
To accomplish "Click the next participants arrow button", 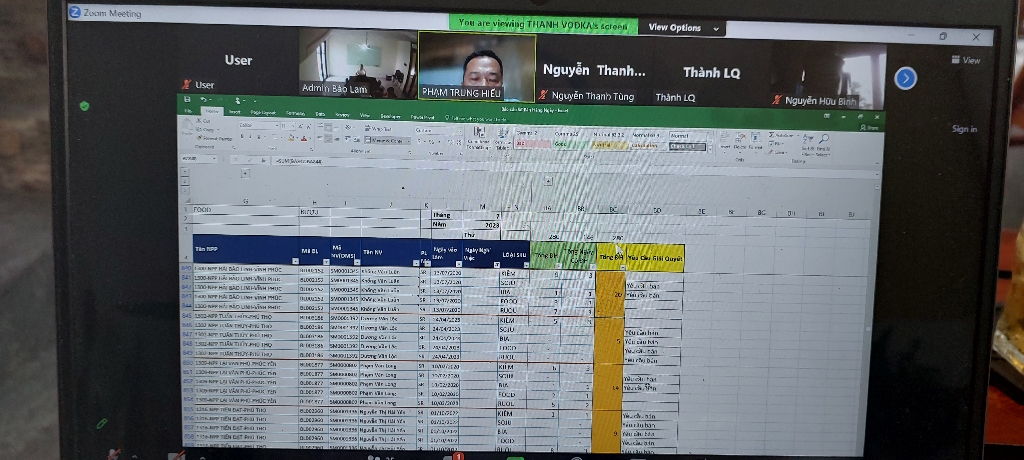I will (x=905, y=78).
